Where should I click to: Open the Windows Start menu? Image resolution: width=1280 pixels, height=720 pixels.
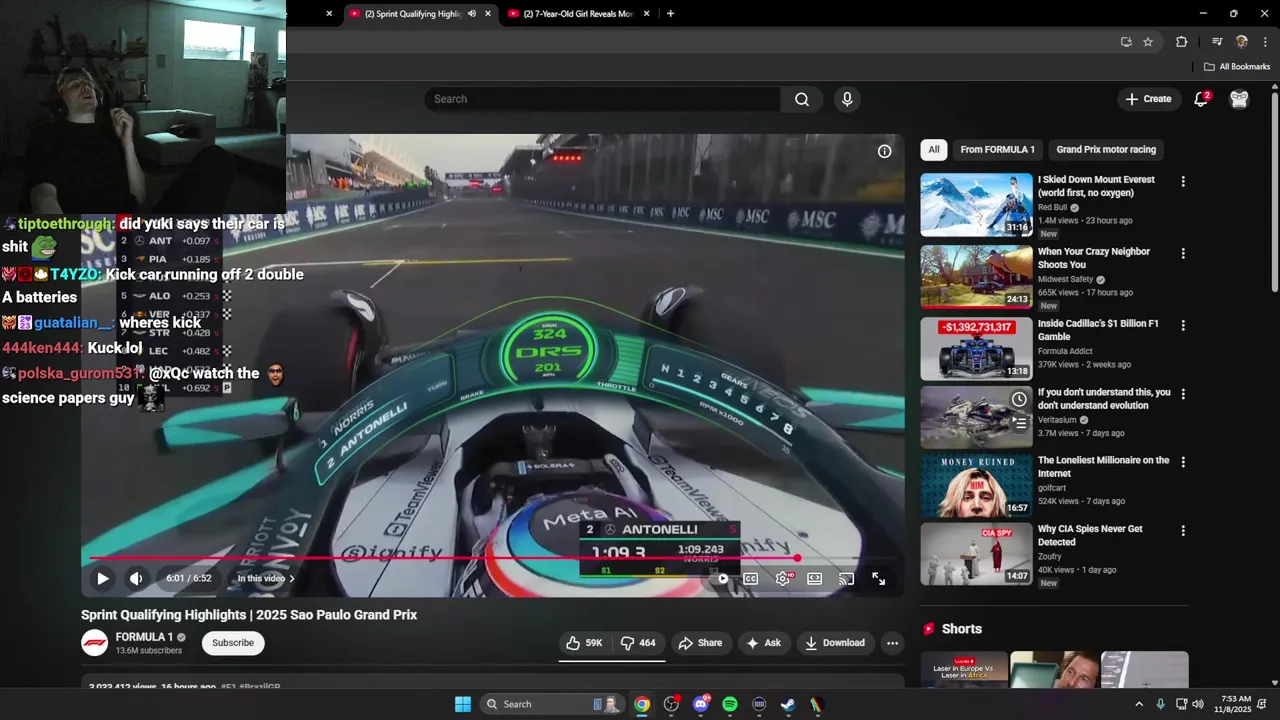pos(463,704)
